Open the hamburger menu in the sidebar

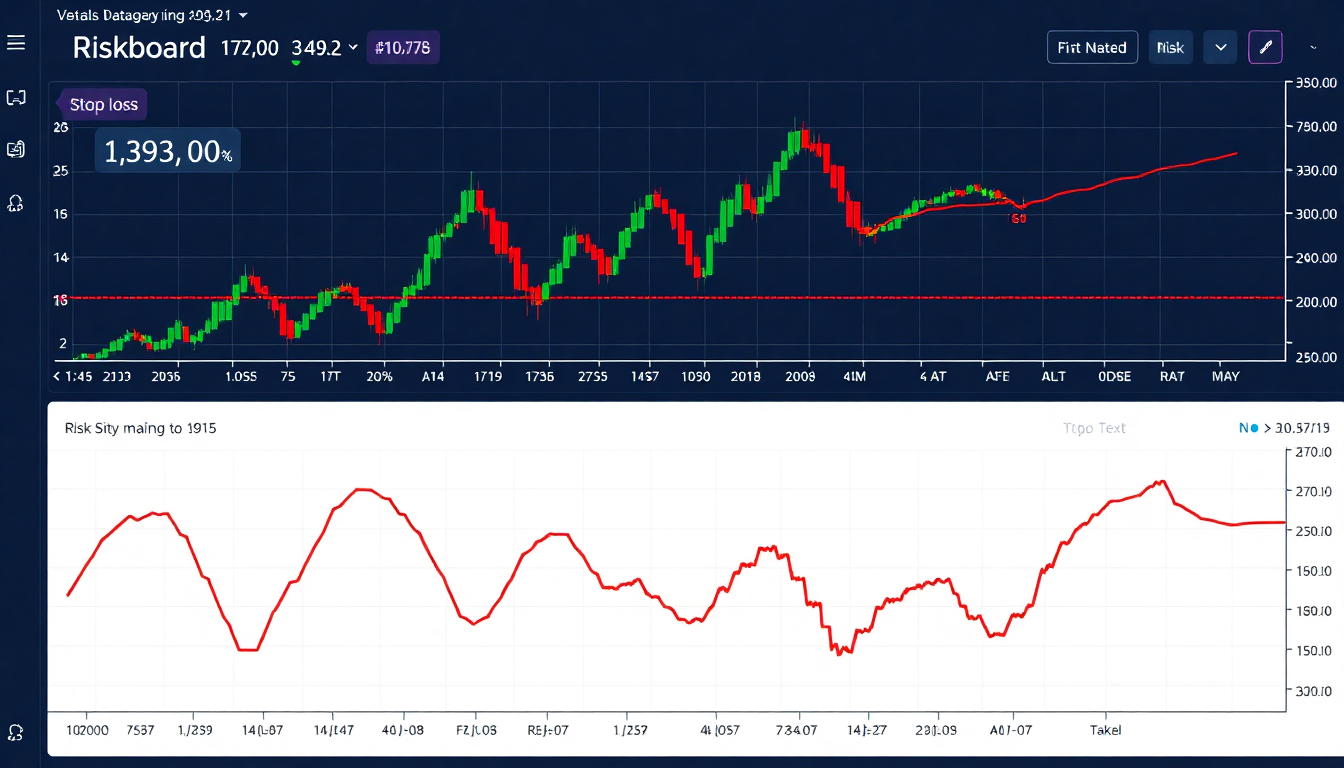(15, 43)
